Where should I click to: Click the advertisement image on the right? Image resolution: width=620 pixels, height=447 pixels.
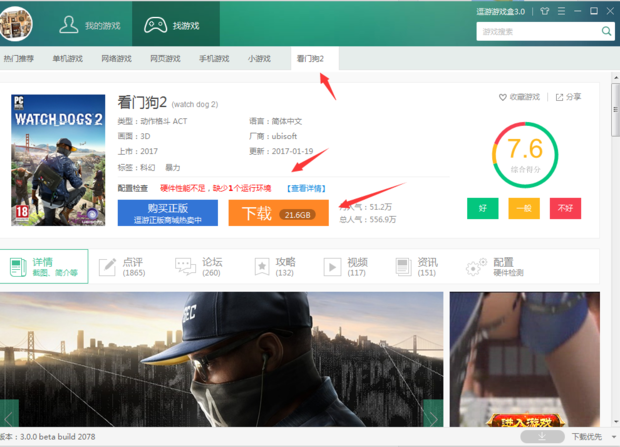[525, 359]
